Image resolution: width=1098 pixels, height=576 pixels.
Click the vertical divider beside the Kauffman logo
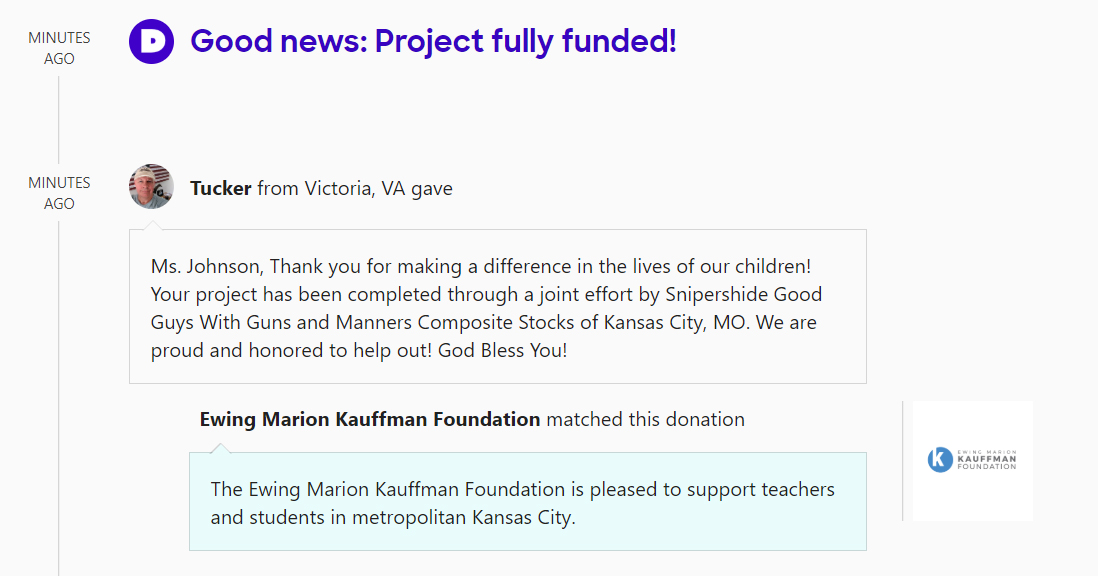tap(903, 461)
